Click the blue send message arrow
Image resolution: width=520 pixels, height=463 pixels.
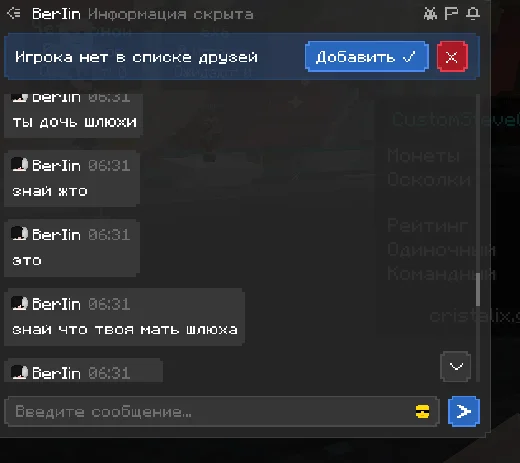464,411
